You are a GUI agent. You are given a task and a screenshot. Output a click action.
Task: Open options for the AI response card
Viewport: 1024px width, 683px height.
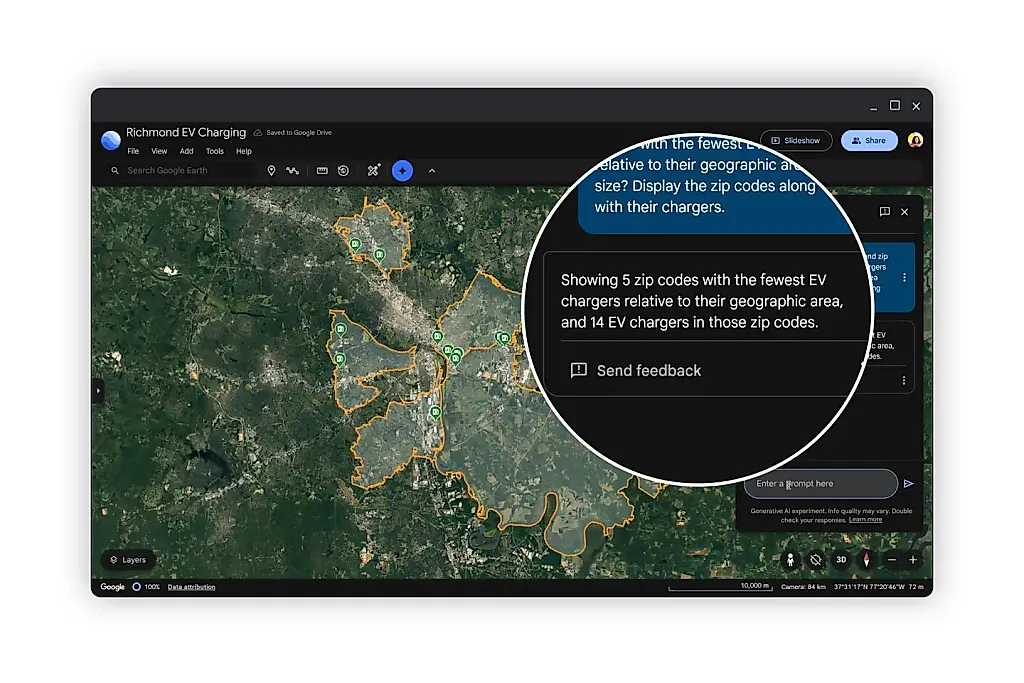pyautogui.click(x=904, y=380)
